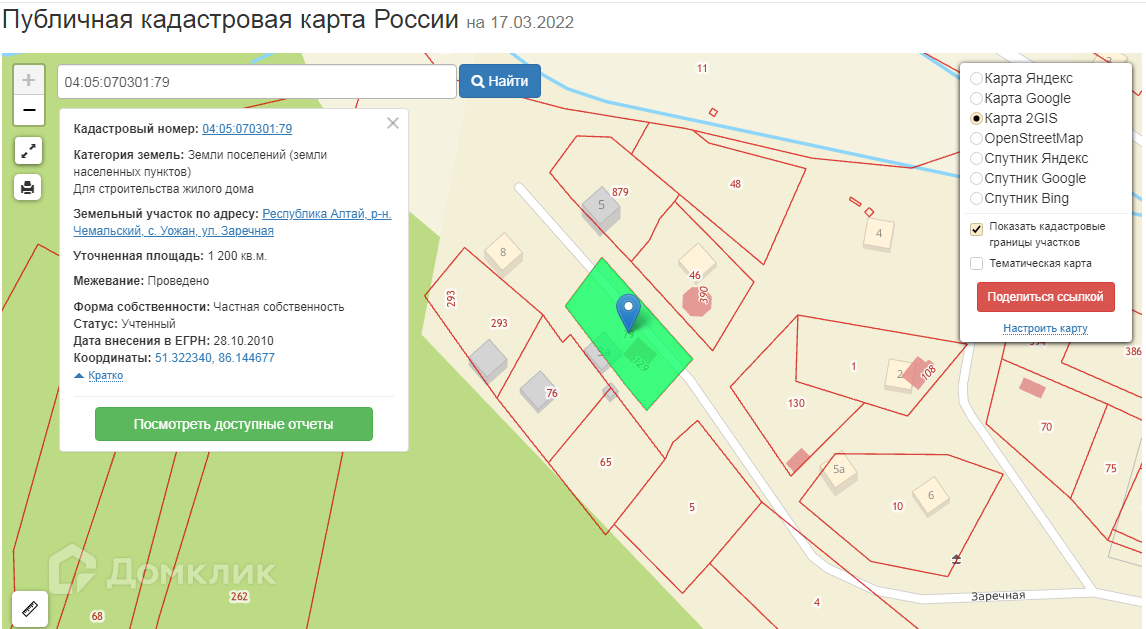Click red building labeled 108
The height and width of the screenshot is (629, 1146).
[x=919, y=373]
